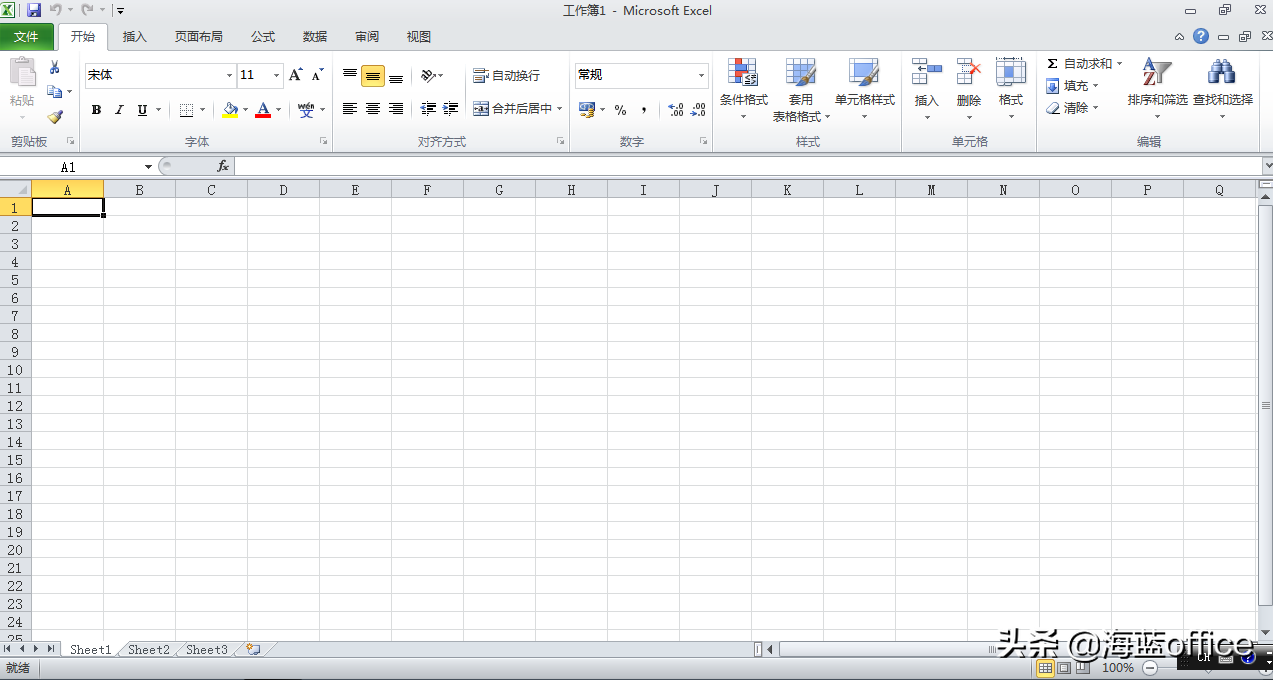1273x680 pixels.
Task: Click the decrease decimal icon
Action: coord(699,110)
